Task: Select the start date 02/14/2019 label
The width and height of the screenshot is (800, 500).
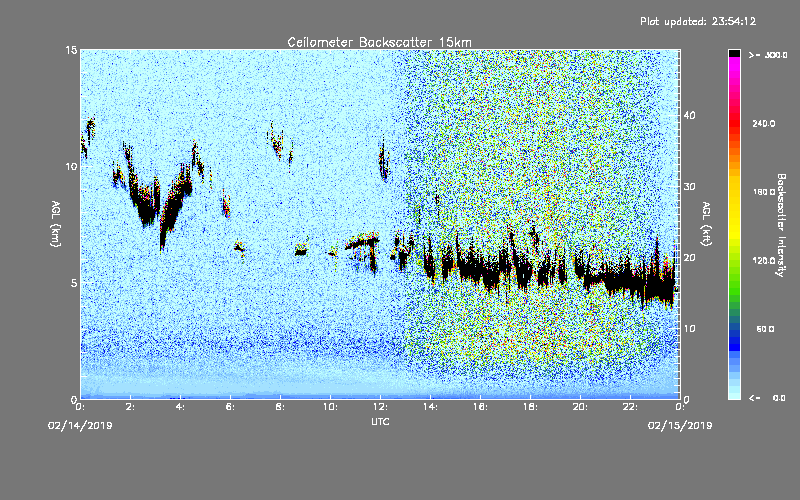Action: 80,426
